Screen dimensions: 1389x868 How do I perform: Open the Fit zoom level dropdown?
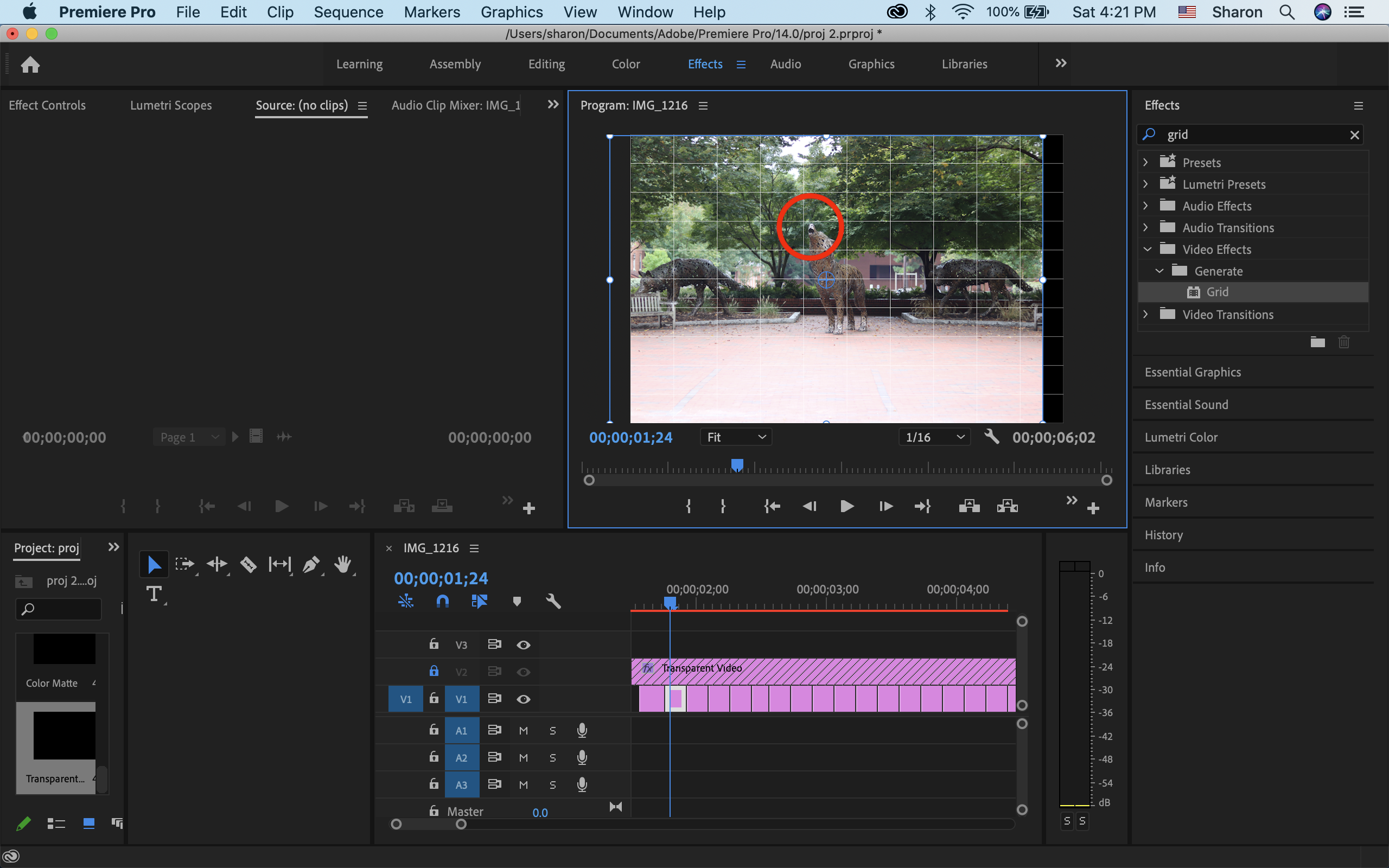click(736, 437)
